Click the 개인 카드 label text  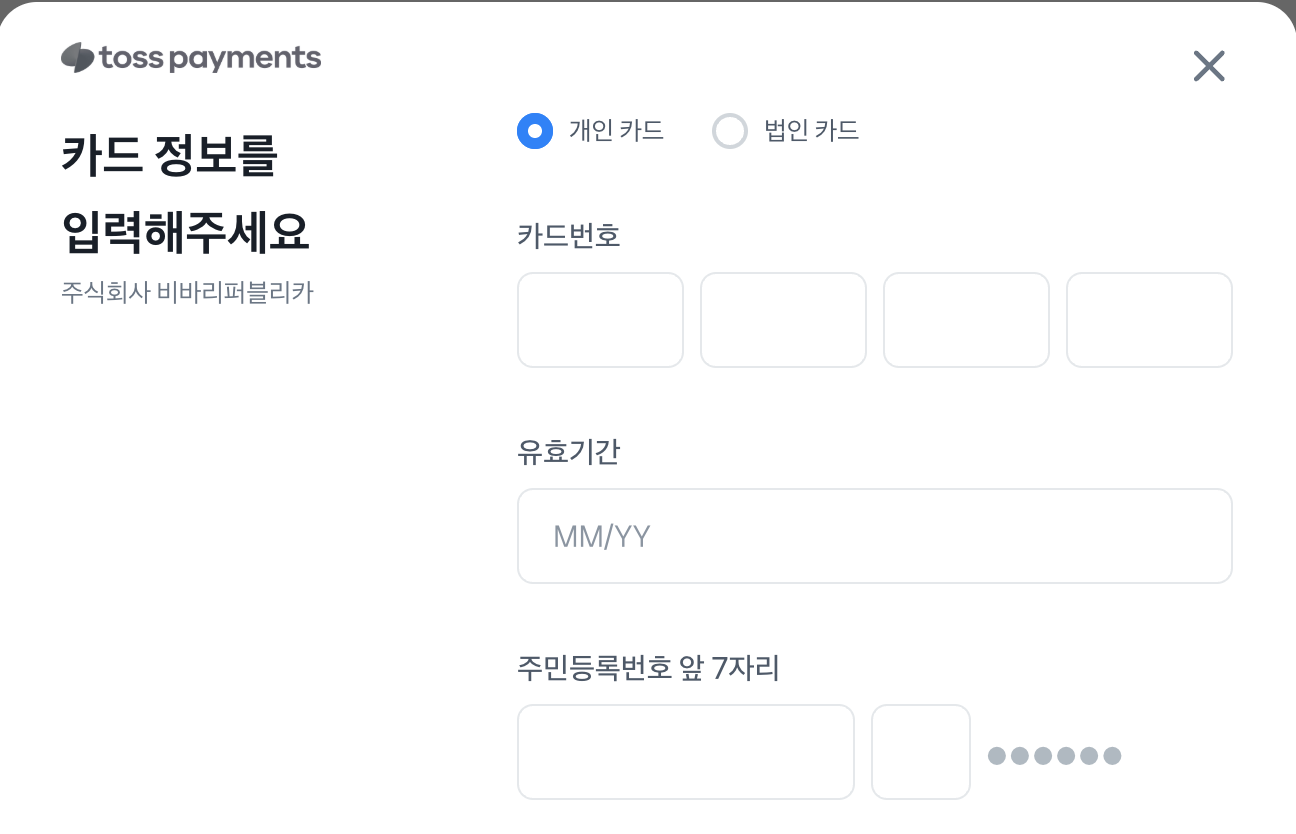[616, 131]
